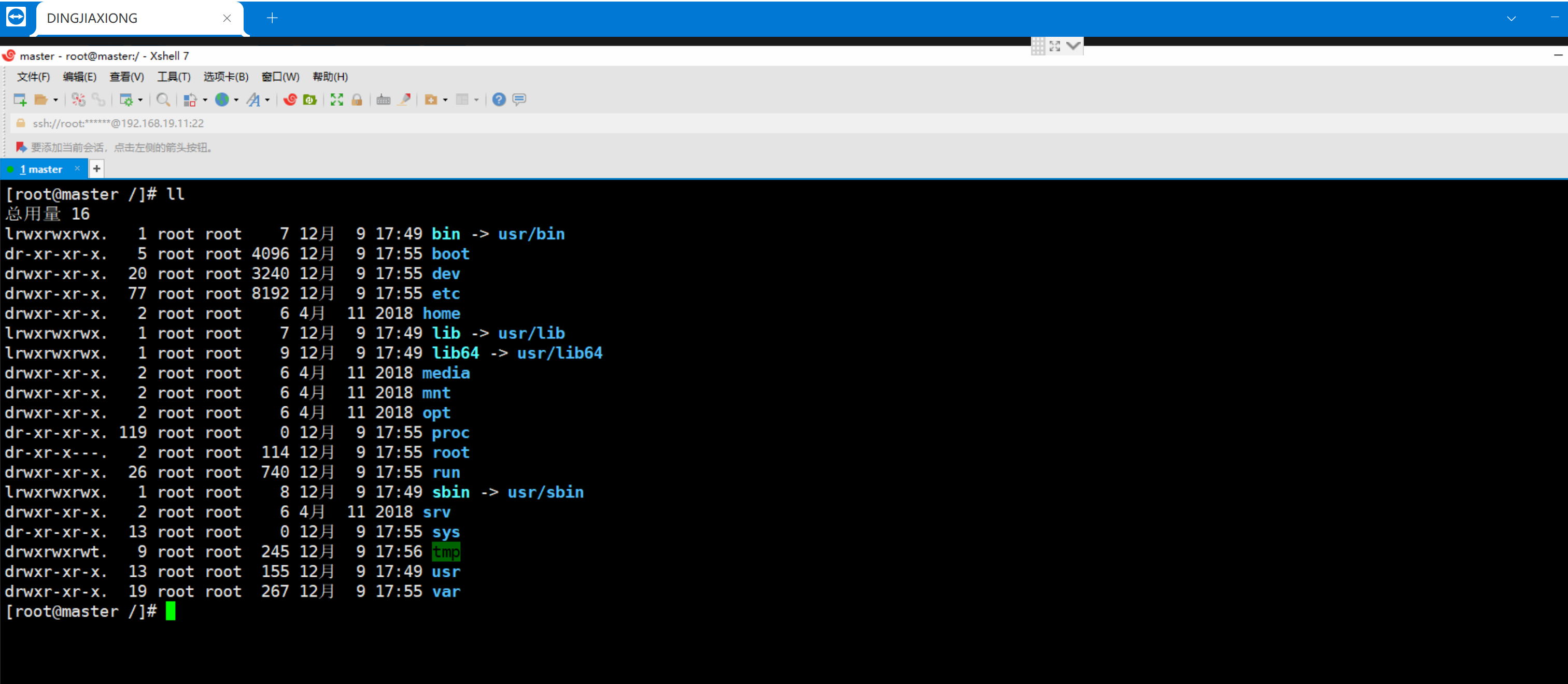
Task: Expand the Font dropdown arrow
Action: point(267,101)
